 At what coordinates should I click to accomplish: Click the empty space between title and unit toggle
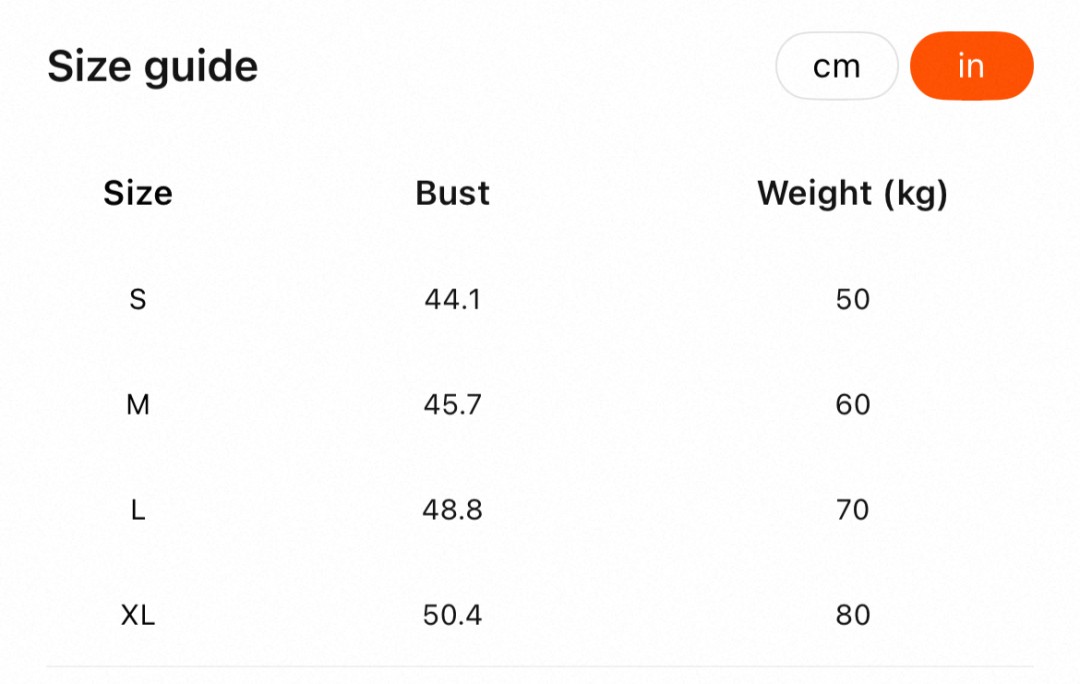pos(515,67)
